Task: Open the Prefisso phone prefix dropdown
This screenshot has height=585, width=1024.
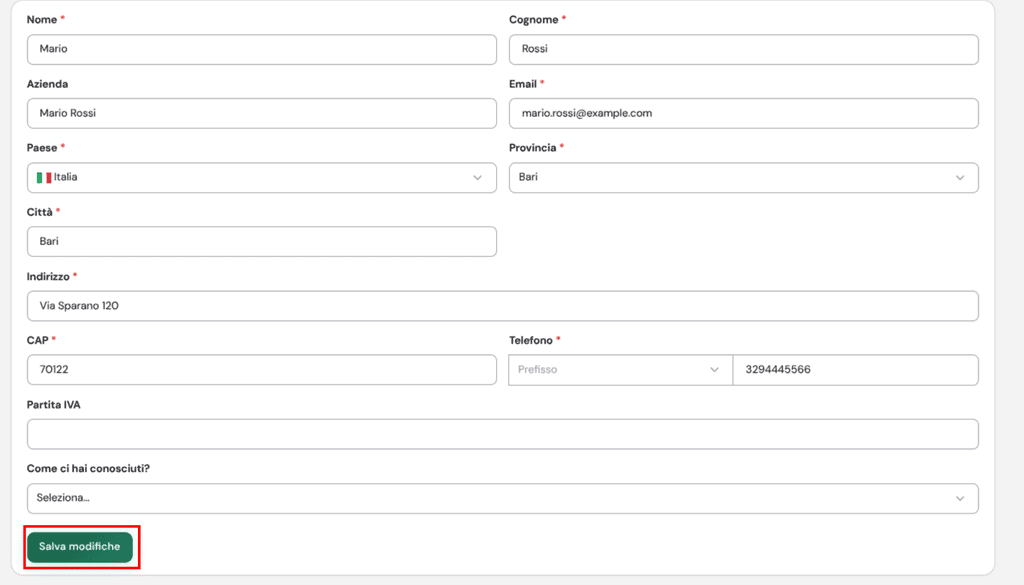Action: click(x=620, y=370)
